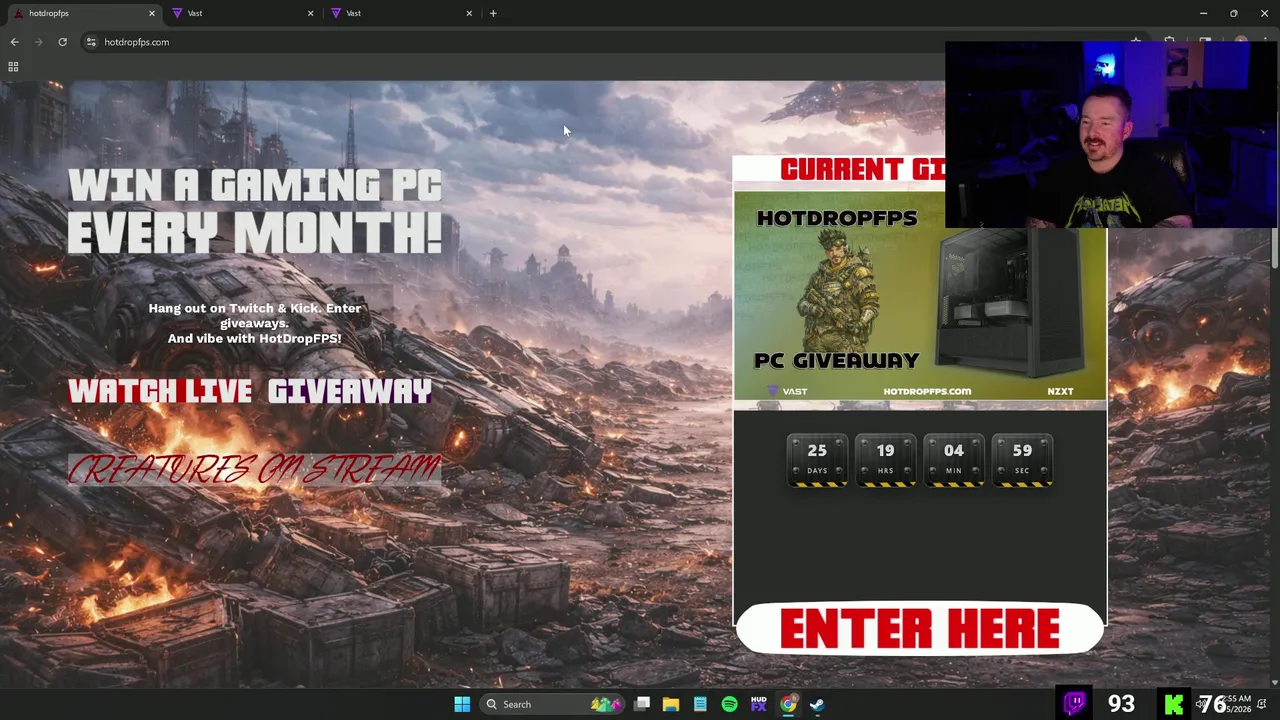Open Steam from the taskbar

point(817,704)
